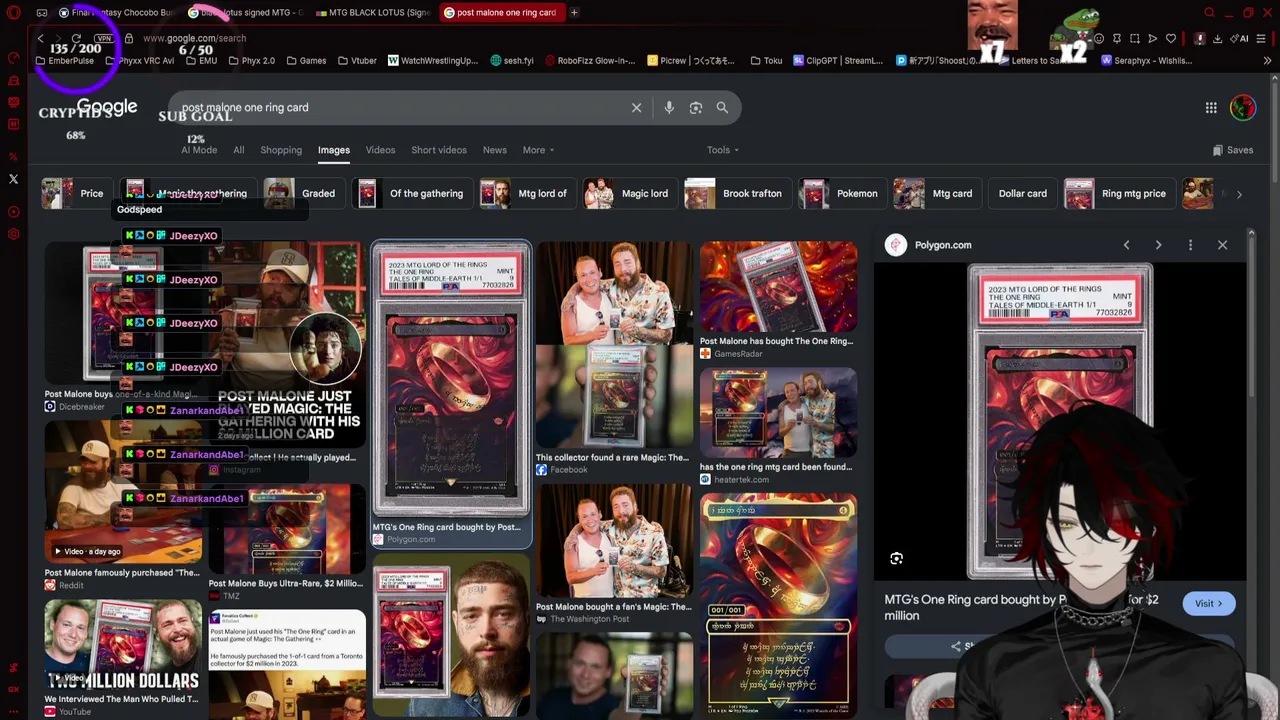
Task: Open the Google apps grid
Action: pos(1211,108)
